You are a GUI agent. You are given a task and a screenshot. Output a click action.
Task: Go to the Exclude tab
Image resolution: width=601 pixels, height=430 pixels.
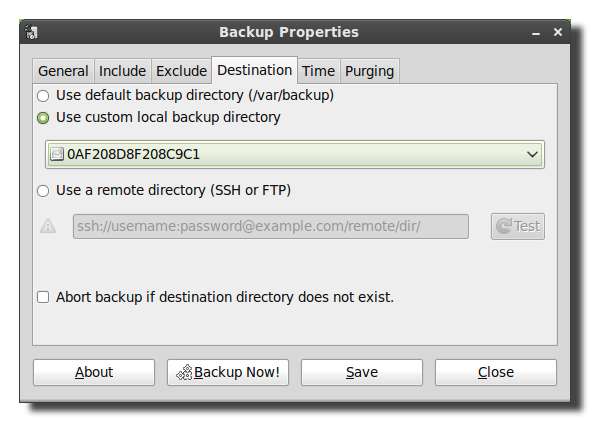(181, 71)
